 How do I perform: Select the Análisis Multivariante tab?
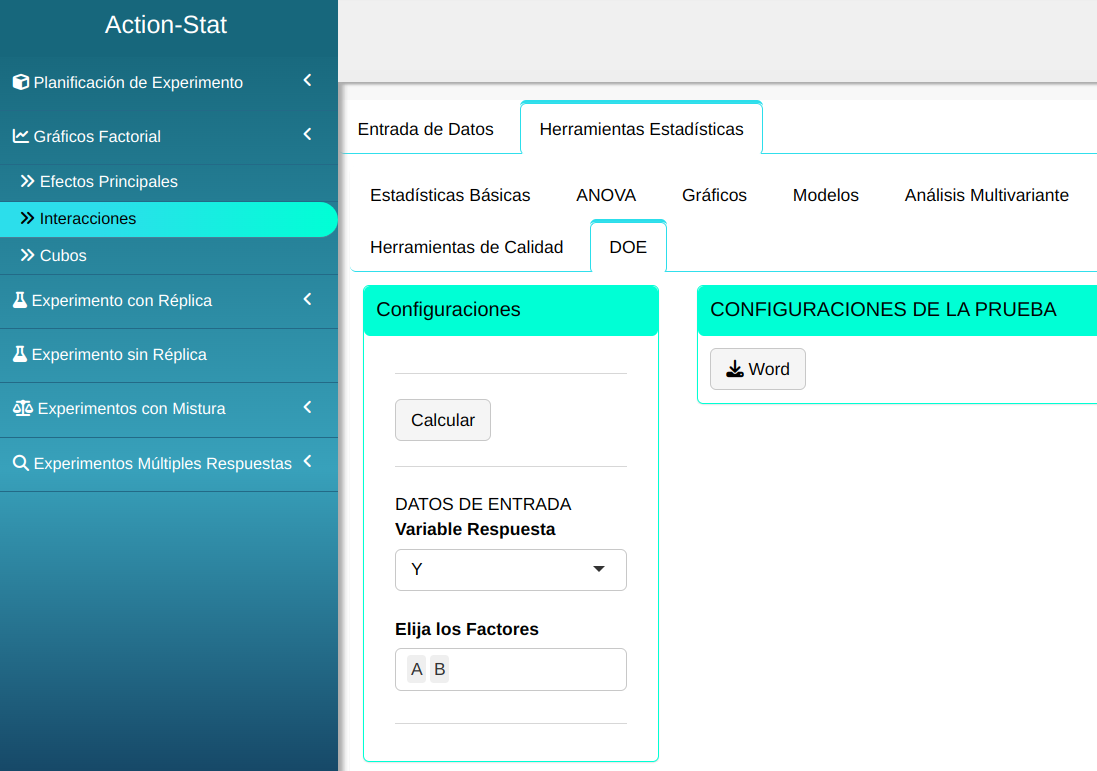(986, 195)
